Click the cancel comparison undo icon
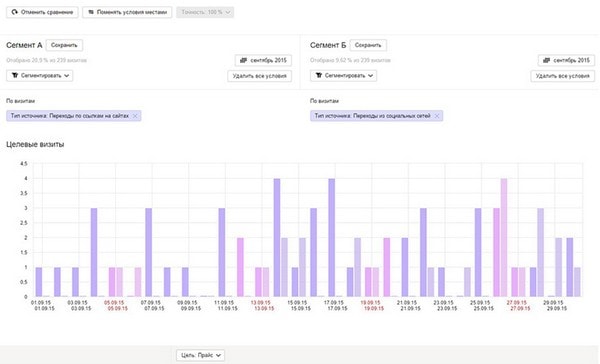 [x=15, y=12]
